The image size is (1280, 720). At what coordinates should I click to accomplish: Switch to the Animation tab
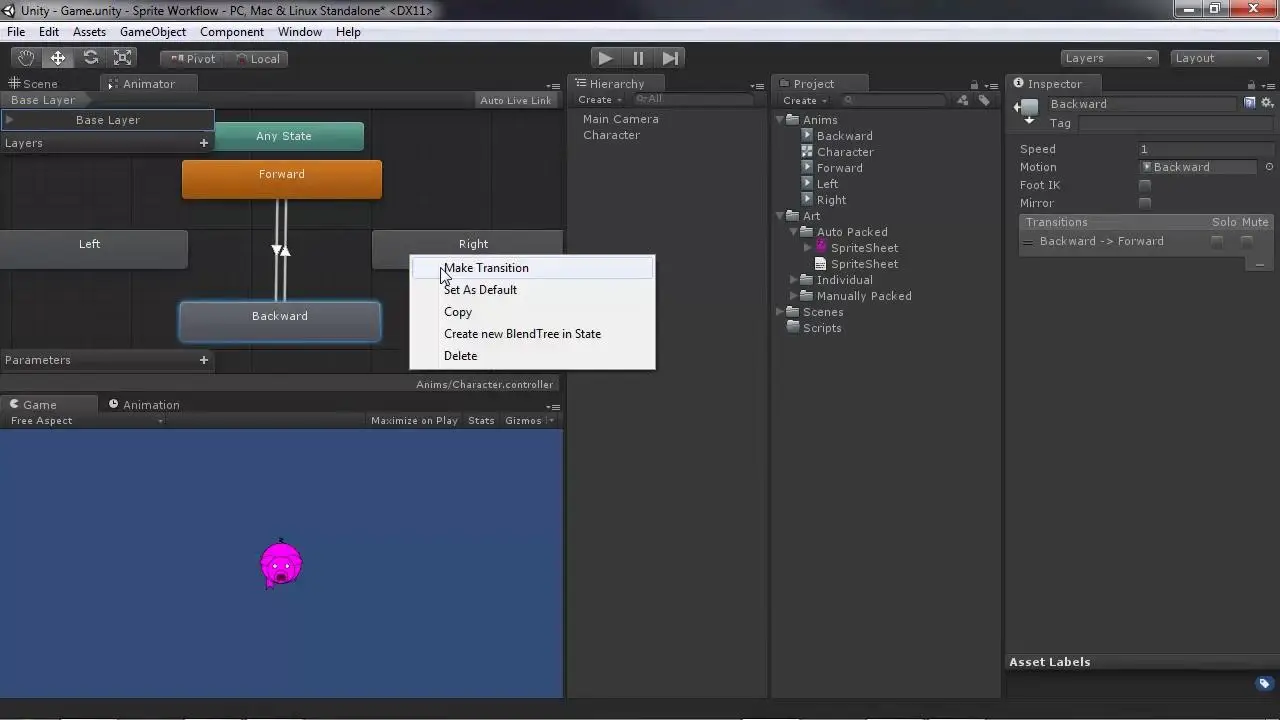(150, 405)
